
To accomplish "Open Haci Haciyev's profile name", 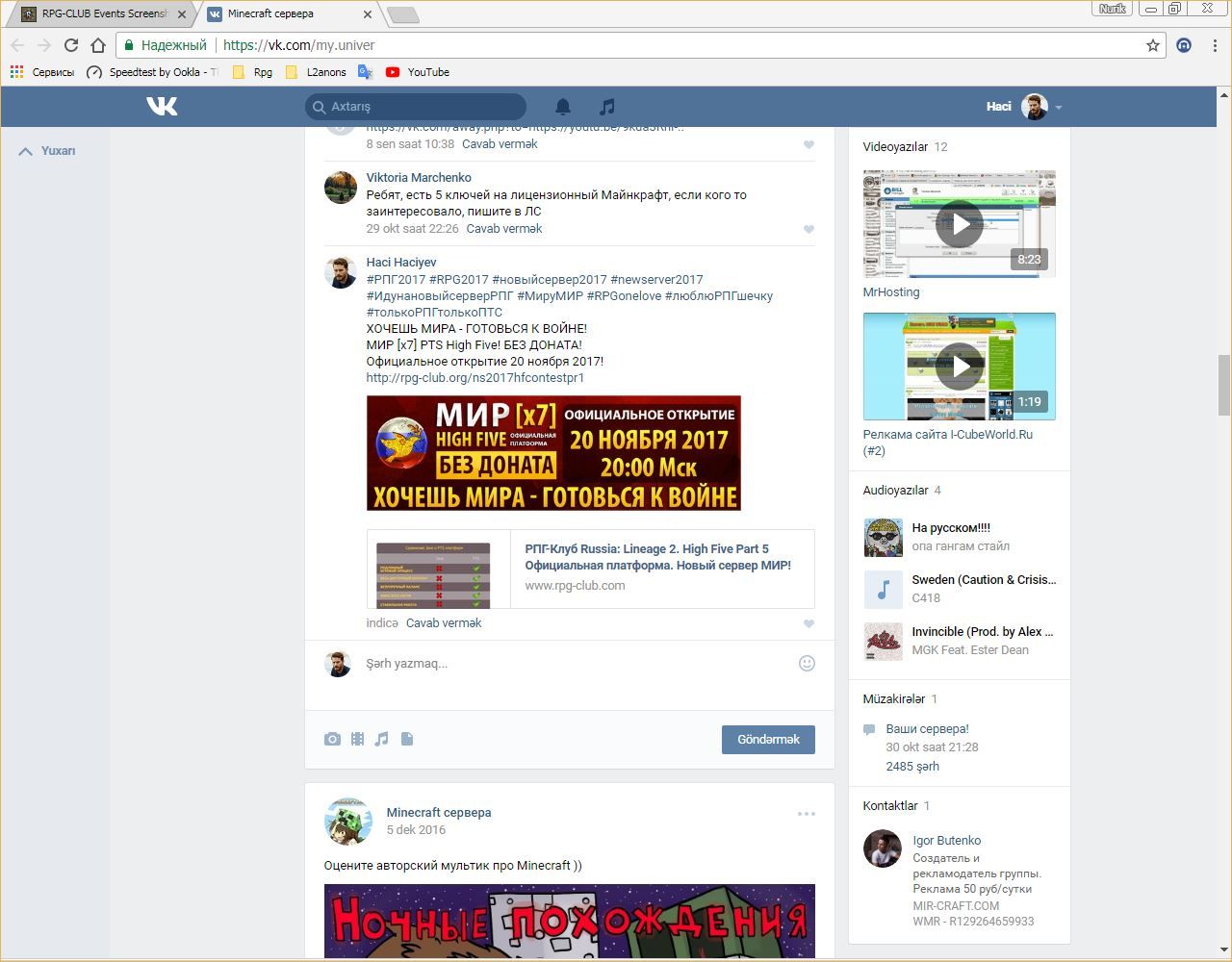I will click(x=401, y=263).
